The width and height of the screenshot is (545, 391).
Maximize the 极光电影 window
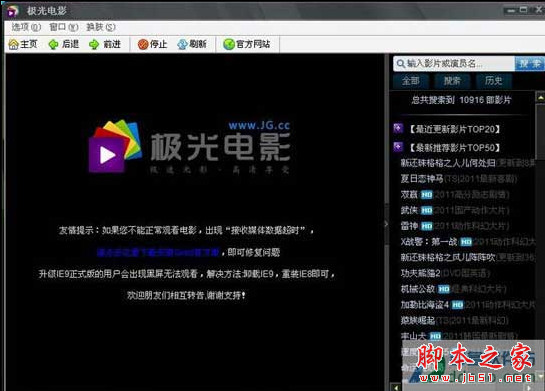(x=523, y=10)
